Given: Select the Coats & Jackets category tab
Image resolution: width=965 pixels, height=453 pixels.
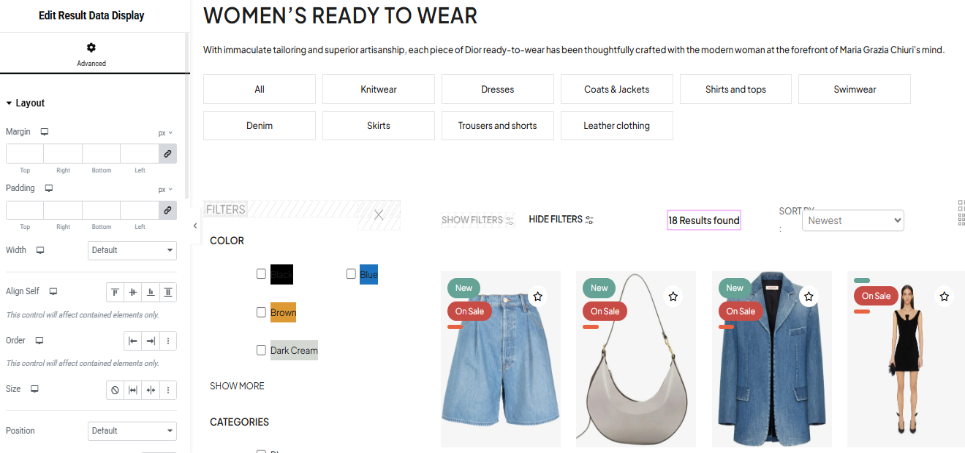Looking at the screenshot, I should click(617, 89).
